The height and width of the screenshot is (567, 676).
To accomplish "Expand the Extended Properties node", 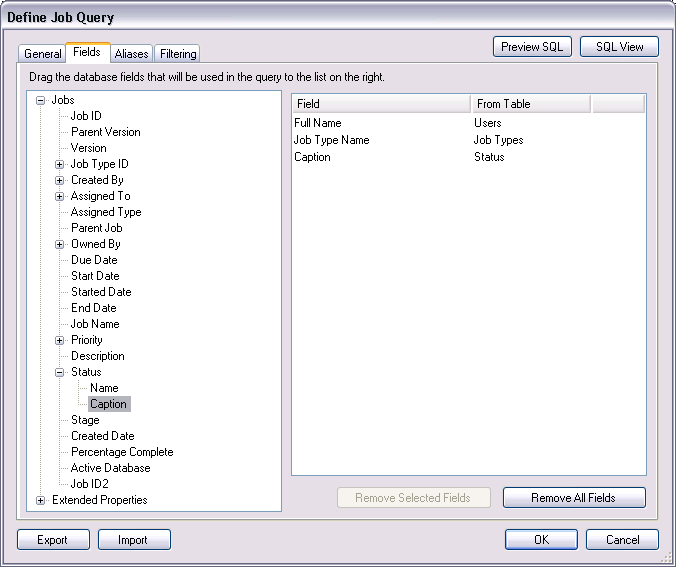I will pos(41,500).
